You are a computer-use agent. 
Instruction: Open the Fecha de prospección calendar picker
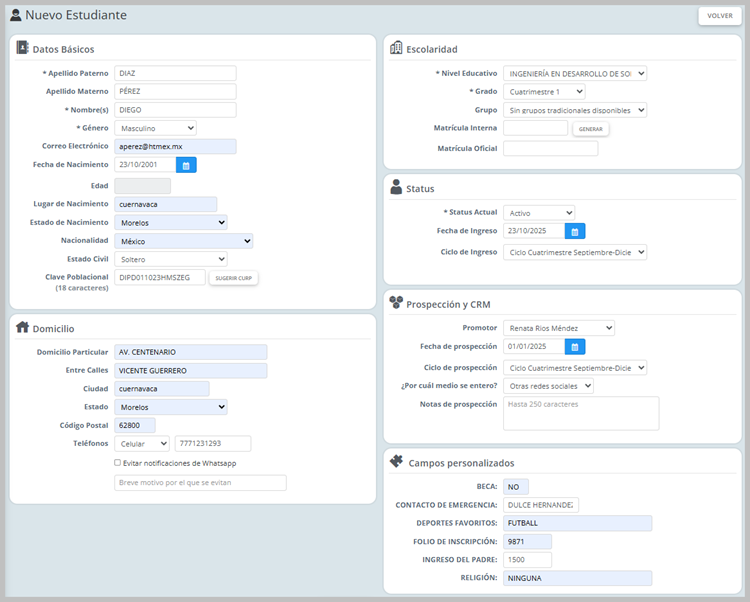point(575,347)
